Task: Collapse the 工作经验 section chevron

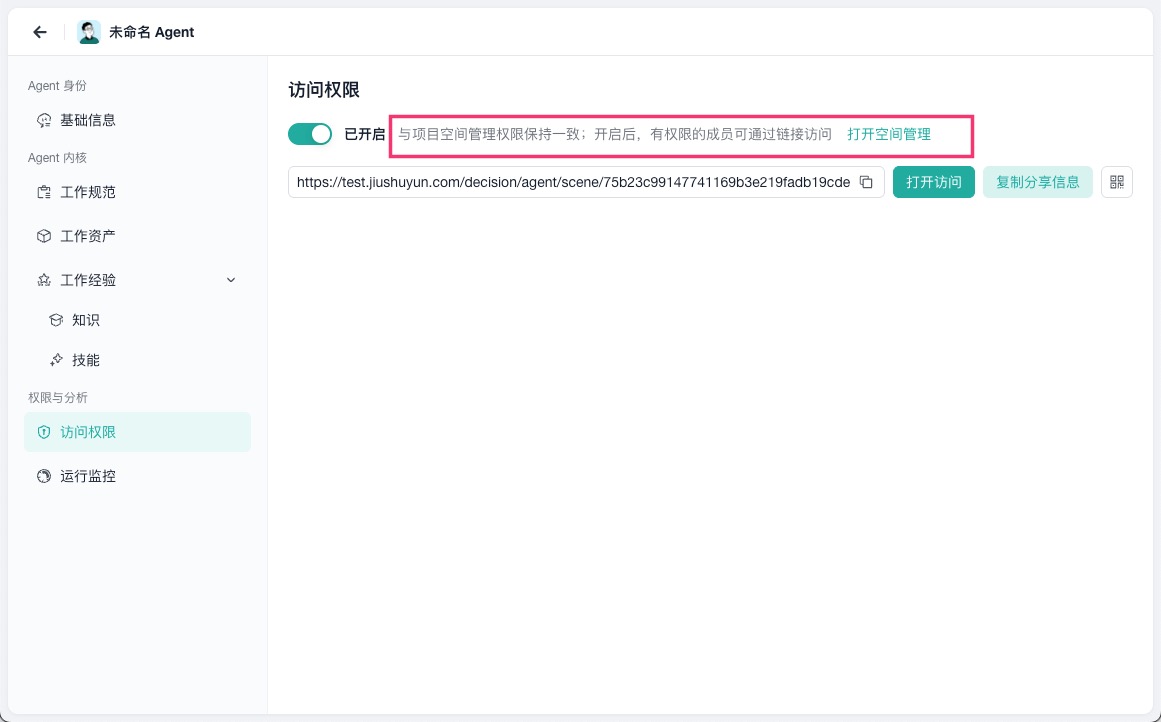Action: tap(231, 280)
